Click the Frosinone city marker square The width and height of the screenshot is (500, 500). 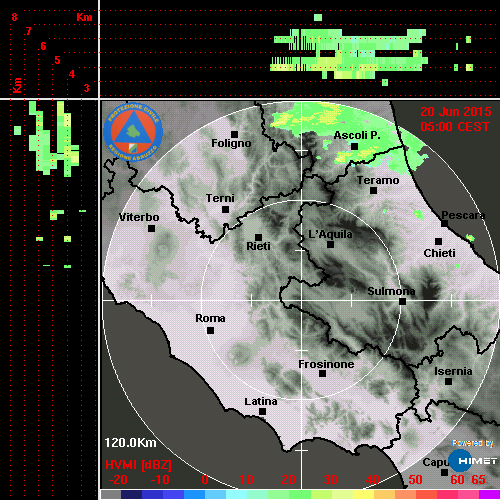[x=322, y=374]
